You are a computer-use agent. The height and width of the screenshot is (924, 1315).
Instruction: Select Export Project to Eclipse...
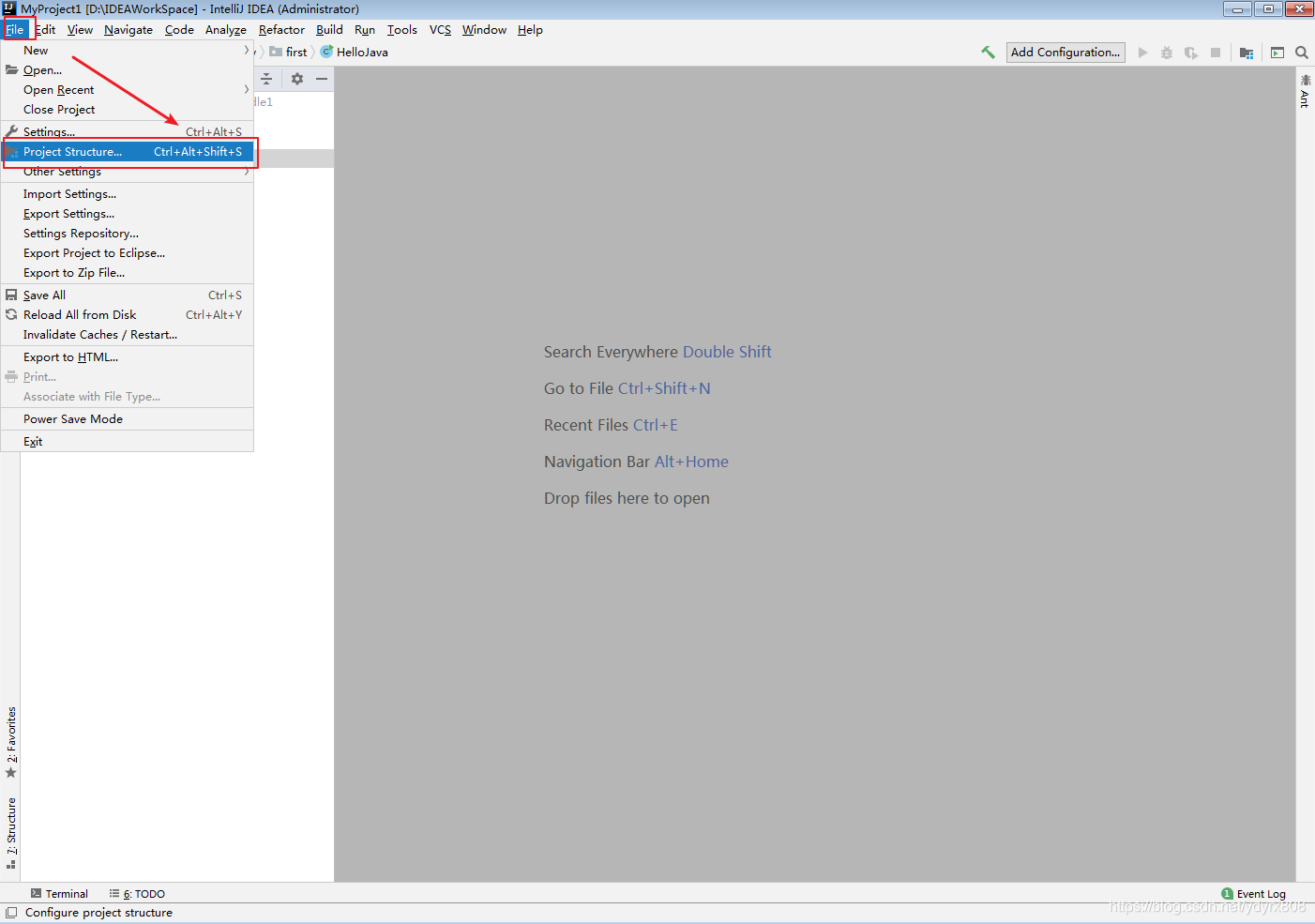128,253
